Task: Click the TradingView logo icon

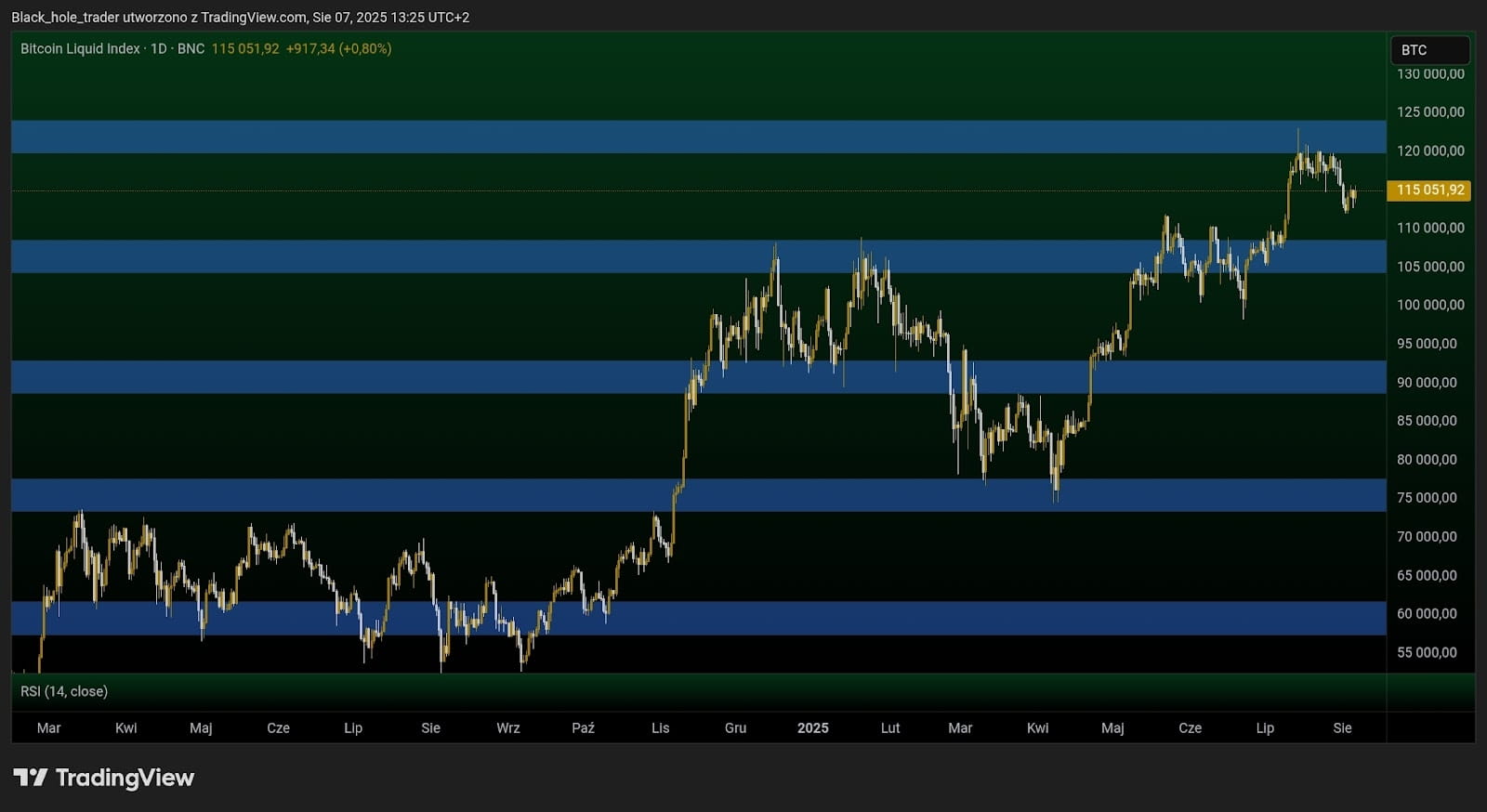Action: [x=30, y=777]
